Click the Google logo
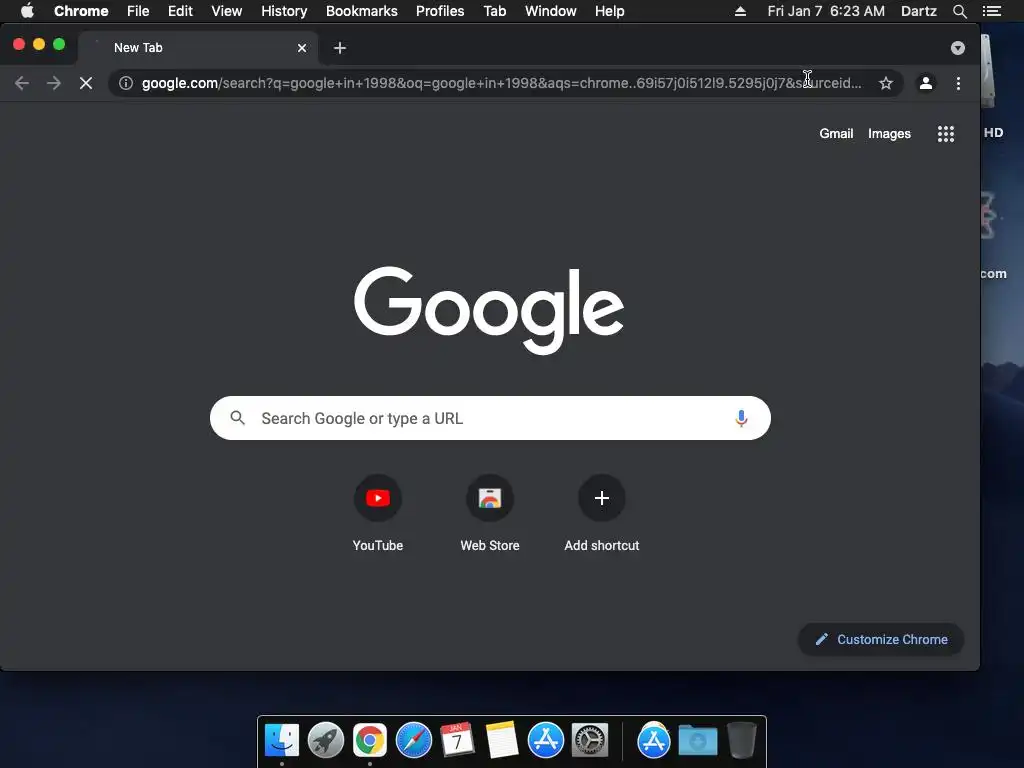Viewport: 1024px width, 768px height. (489, 310)
